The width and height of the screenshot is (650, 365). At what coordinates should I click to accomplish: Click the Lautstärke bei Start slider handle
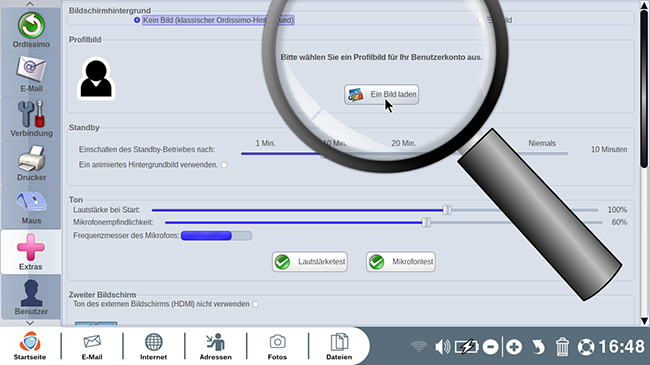click(447, 210)
